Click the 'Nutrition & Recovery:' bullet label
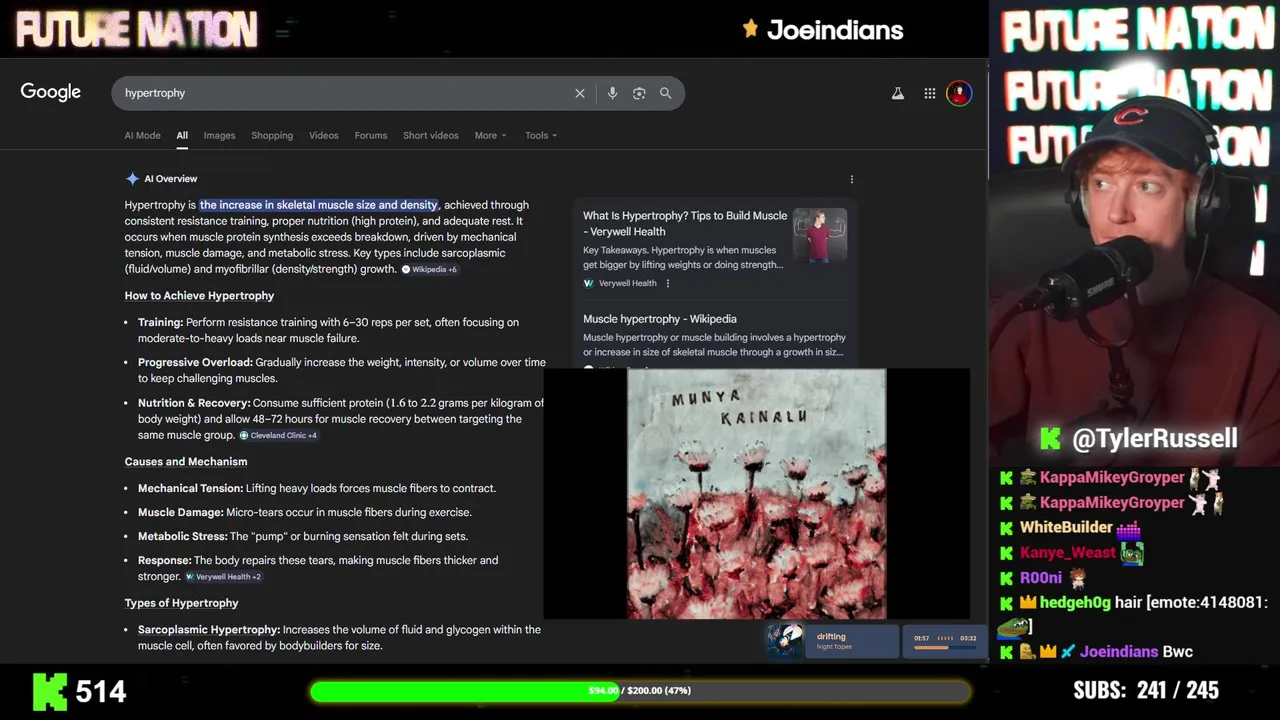Screen dimensions: 1280x720 pos(194,403)
